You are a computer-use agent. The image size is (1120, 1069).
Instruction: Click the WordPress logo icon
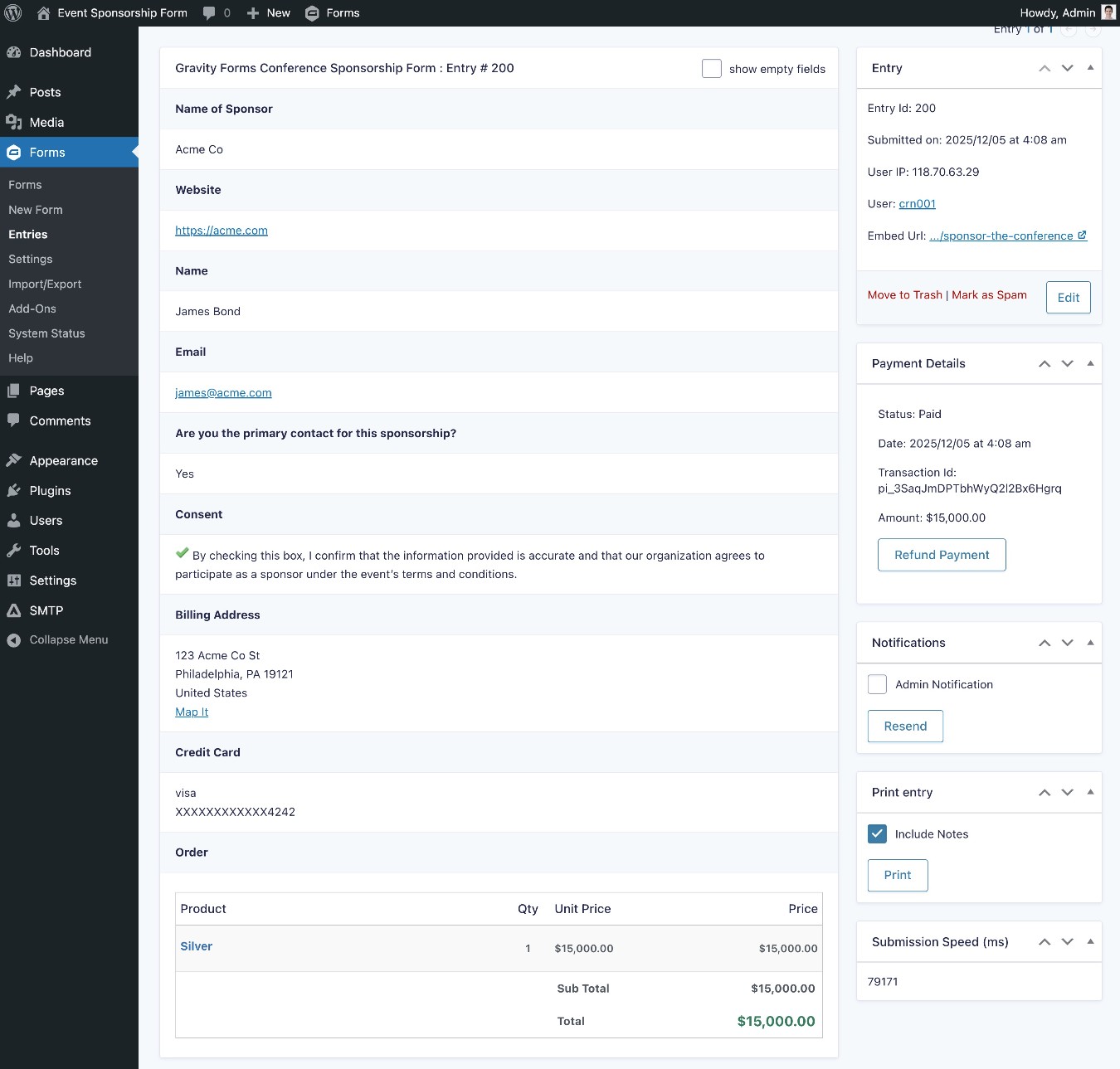pos(13,13)
